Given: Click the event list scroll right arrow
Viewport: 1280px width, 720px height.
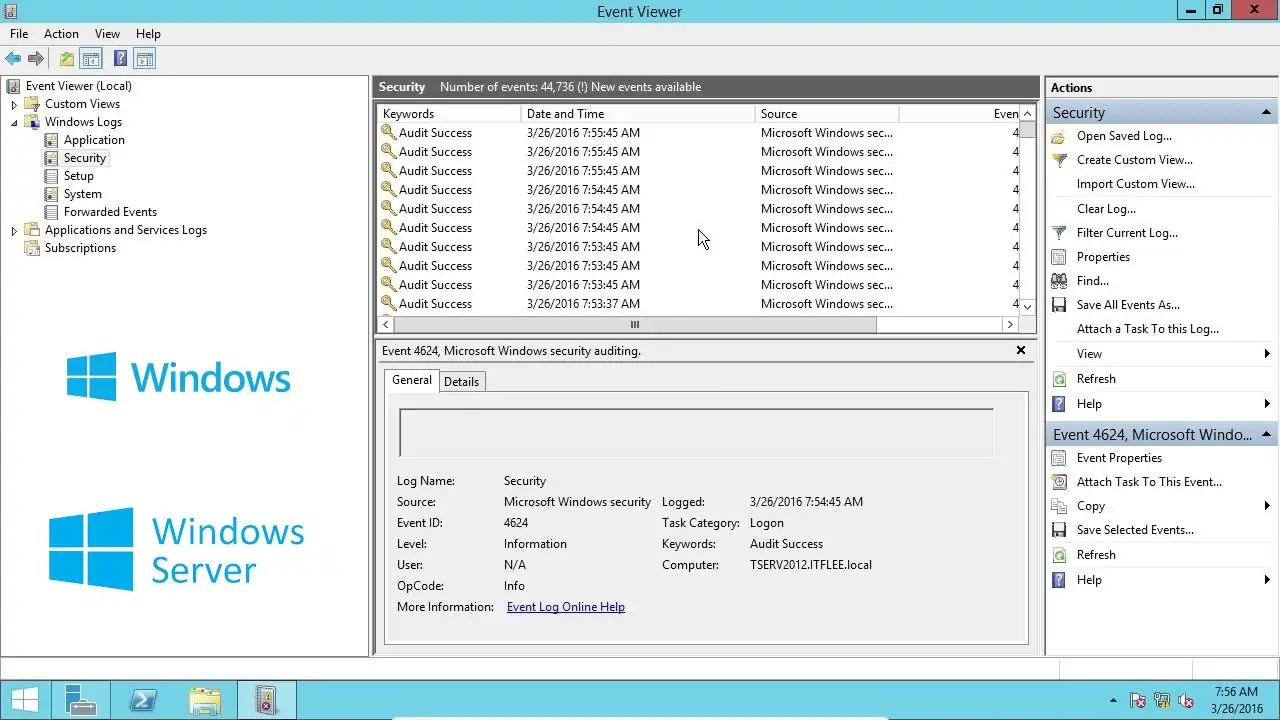Looking at the screenshot, I should [1010, 325].
